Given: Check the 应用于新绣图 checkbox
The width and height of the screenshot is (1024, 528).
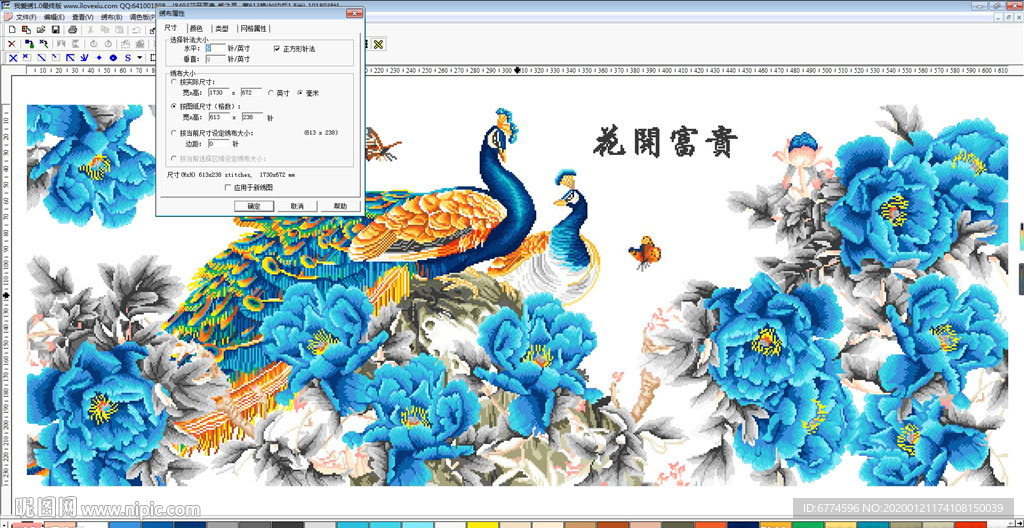Looking at the screenshot, I should coord(228,187).
